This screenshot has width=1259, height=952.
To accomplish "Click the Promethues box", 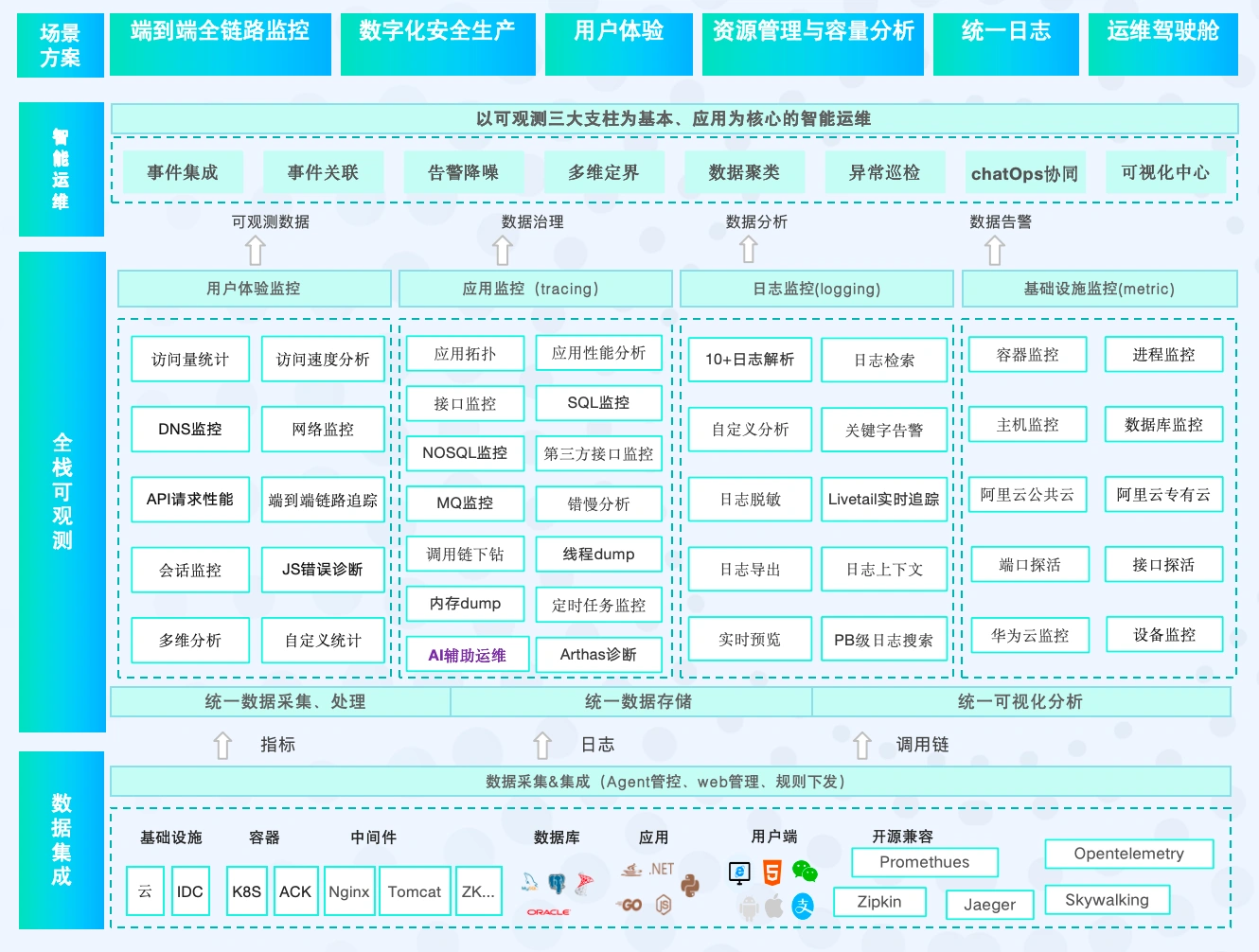I will coord(925,862).
